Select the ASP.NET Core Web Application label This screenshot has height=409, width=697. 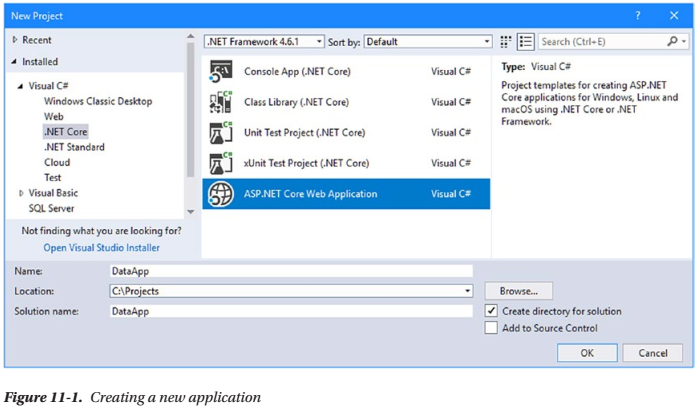click(310, 194)
